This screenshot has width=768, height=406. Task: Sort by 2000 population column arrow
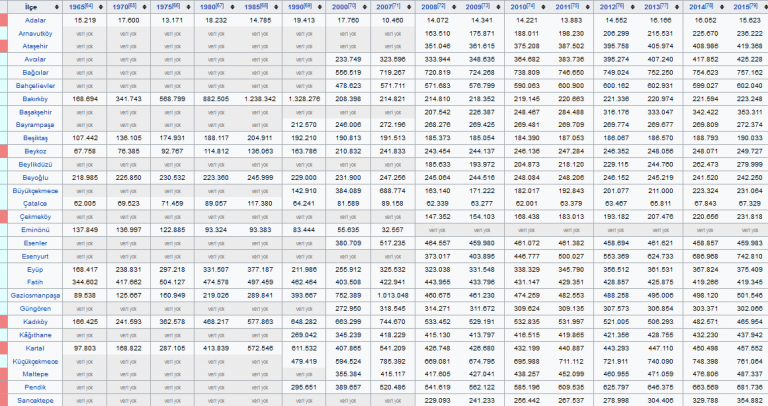pyautogui.click(x=365, y=6)
